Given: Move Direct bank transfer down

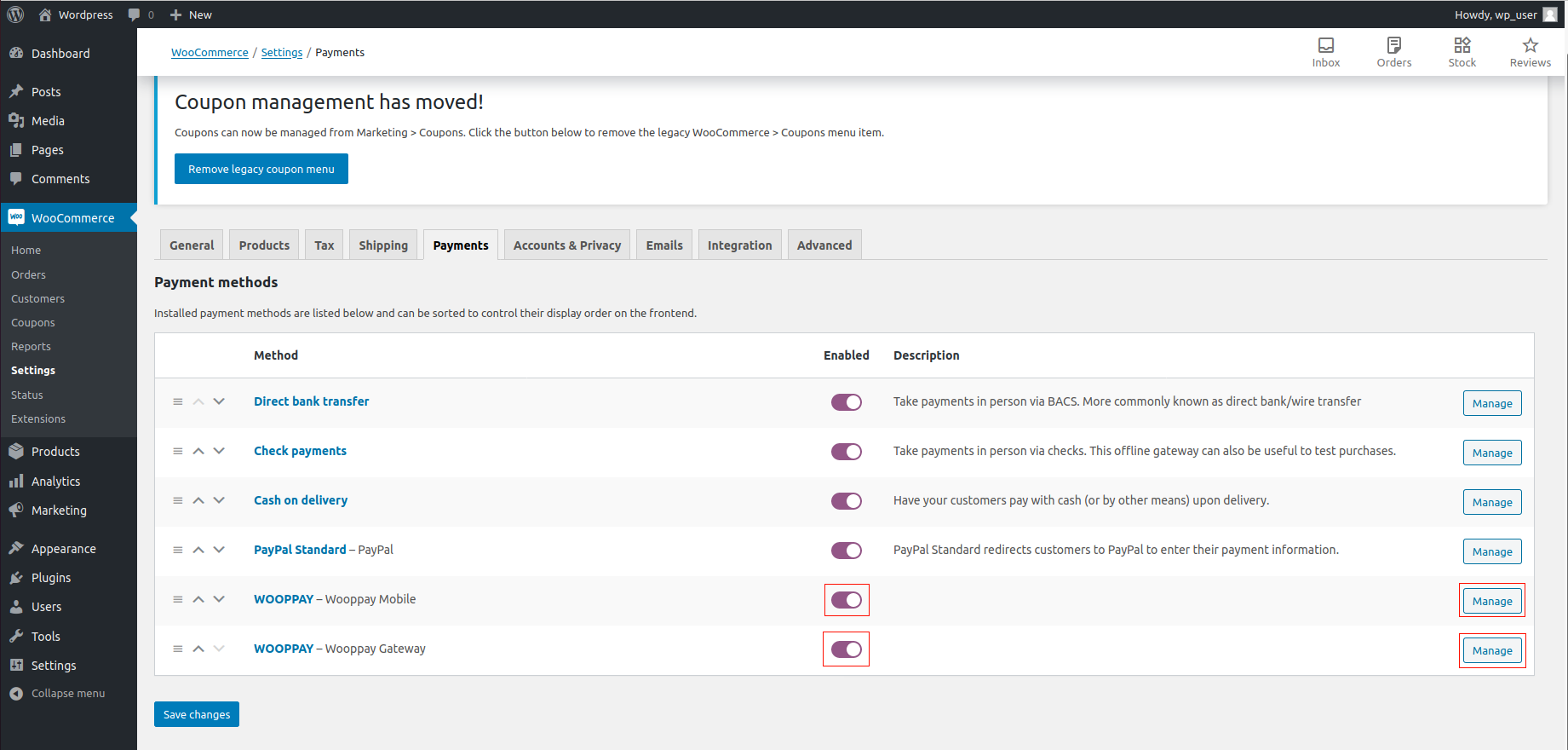Looking at the screenshot, I should tap(219, 401).
